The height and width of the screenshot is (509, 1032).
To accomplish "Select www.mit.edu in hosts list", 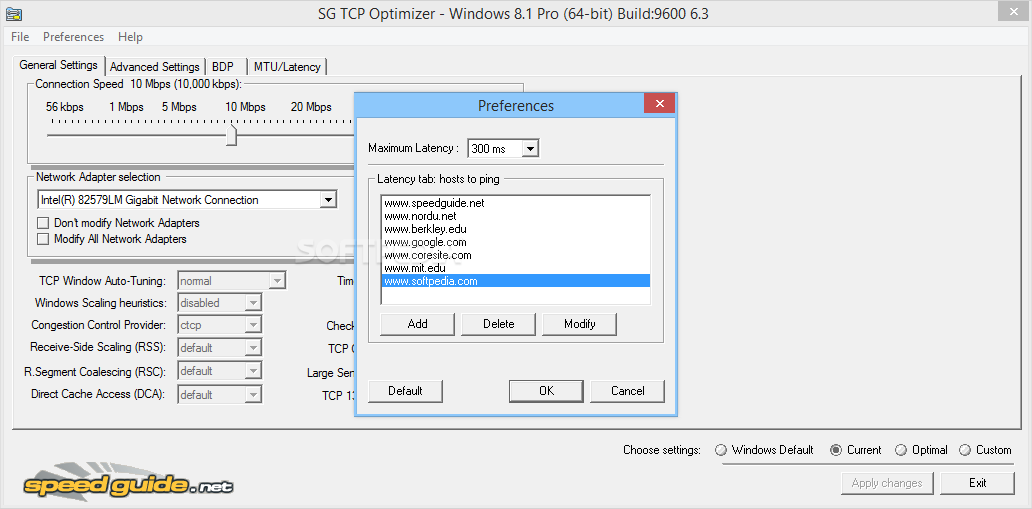I will click(515, 268).
